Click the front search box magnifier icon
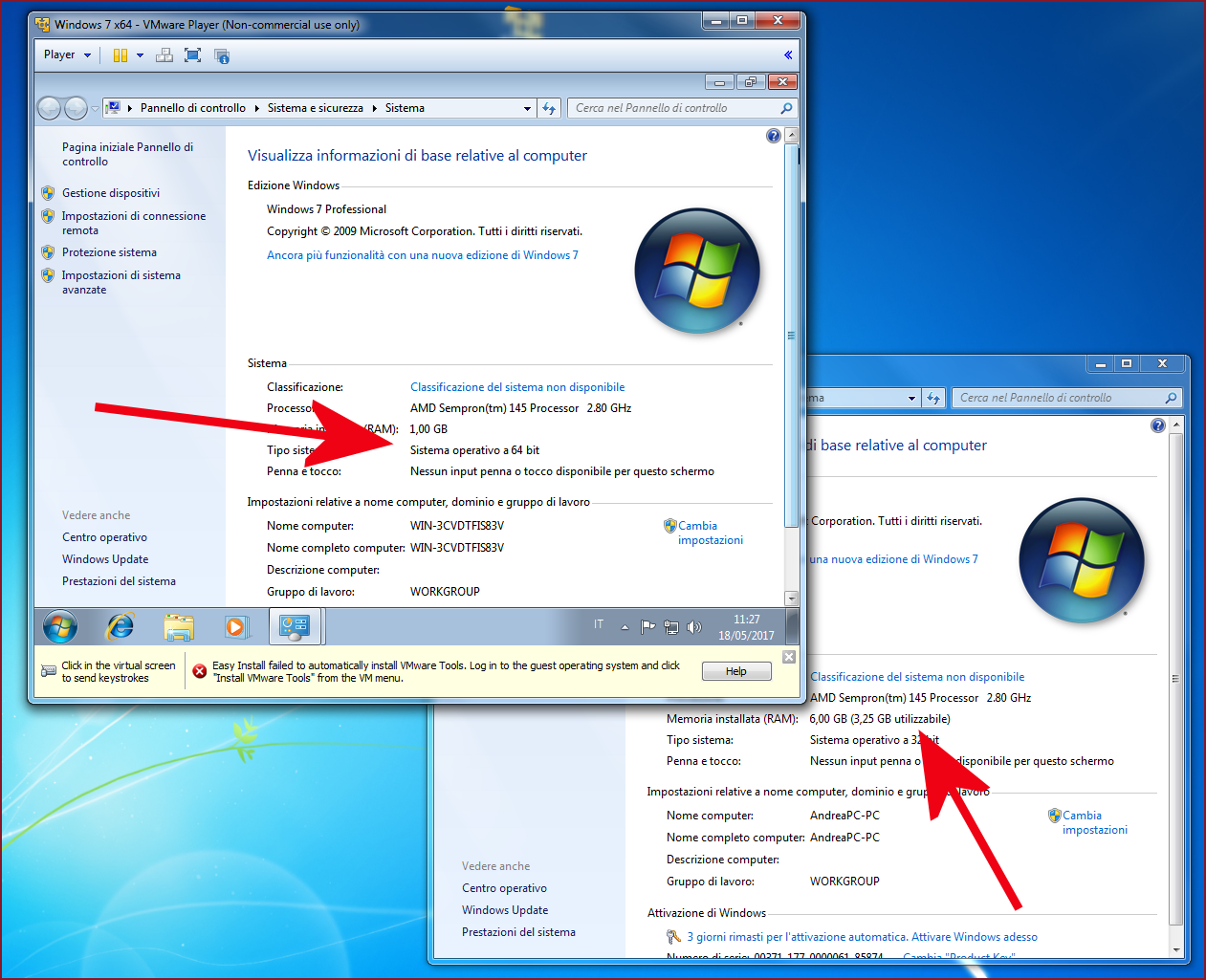This screenshot has width=1206, height=980. (786, 108)
